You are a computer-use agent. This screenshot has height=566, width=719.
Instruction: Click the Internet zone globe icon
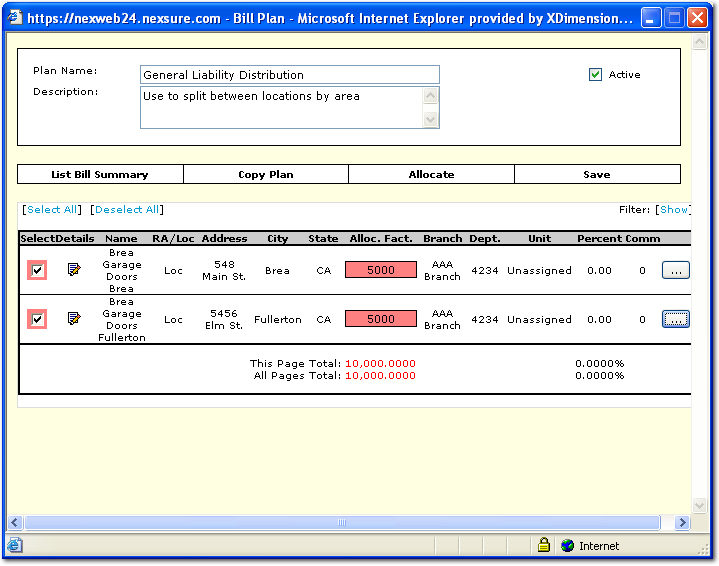567,545
